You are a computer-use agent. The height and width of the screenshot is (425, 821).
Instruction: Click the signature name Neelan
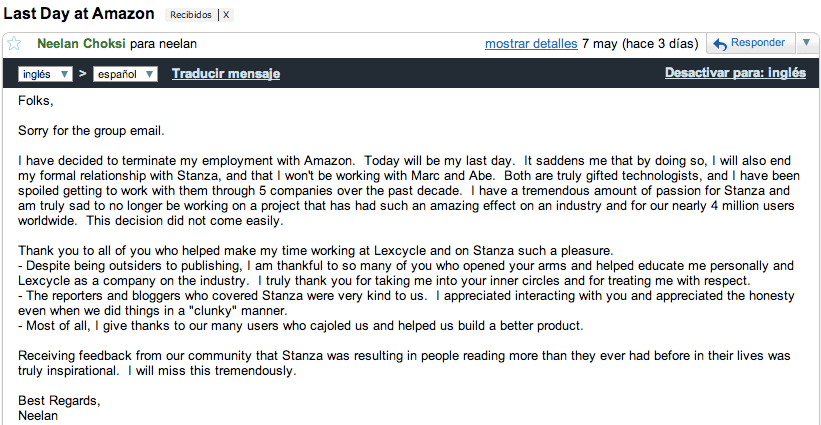[x=38, y=416]
